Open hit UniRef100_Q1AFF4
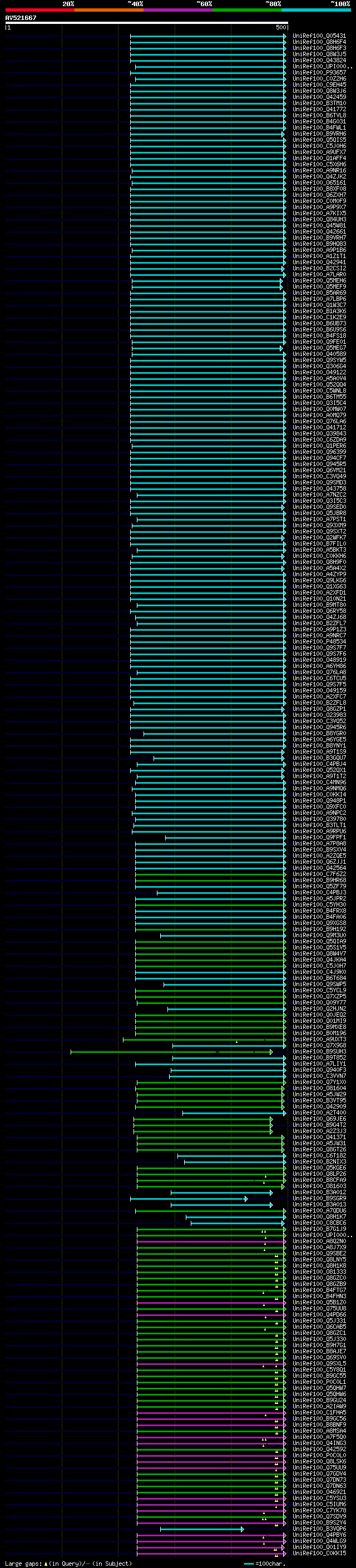The height and width of the screenshot is (1568, 356). 319,159
